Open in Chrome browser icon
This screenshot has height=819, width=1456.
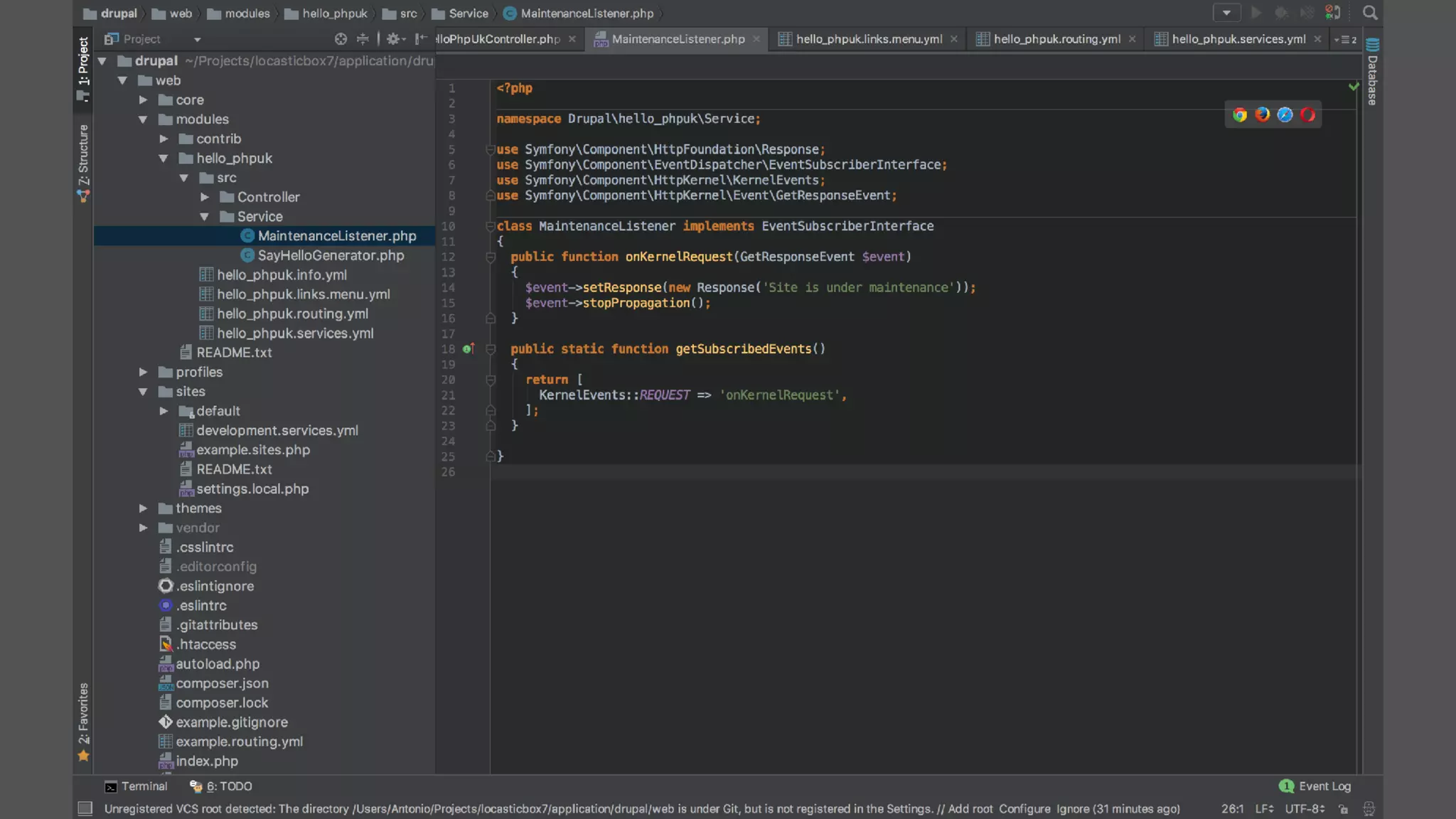1240,114
